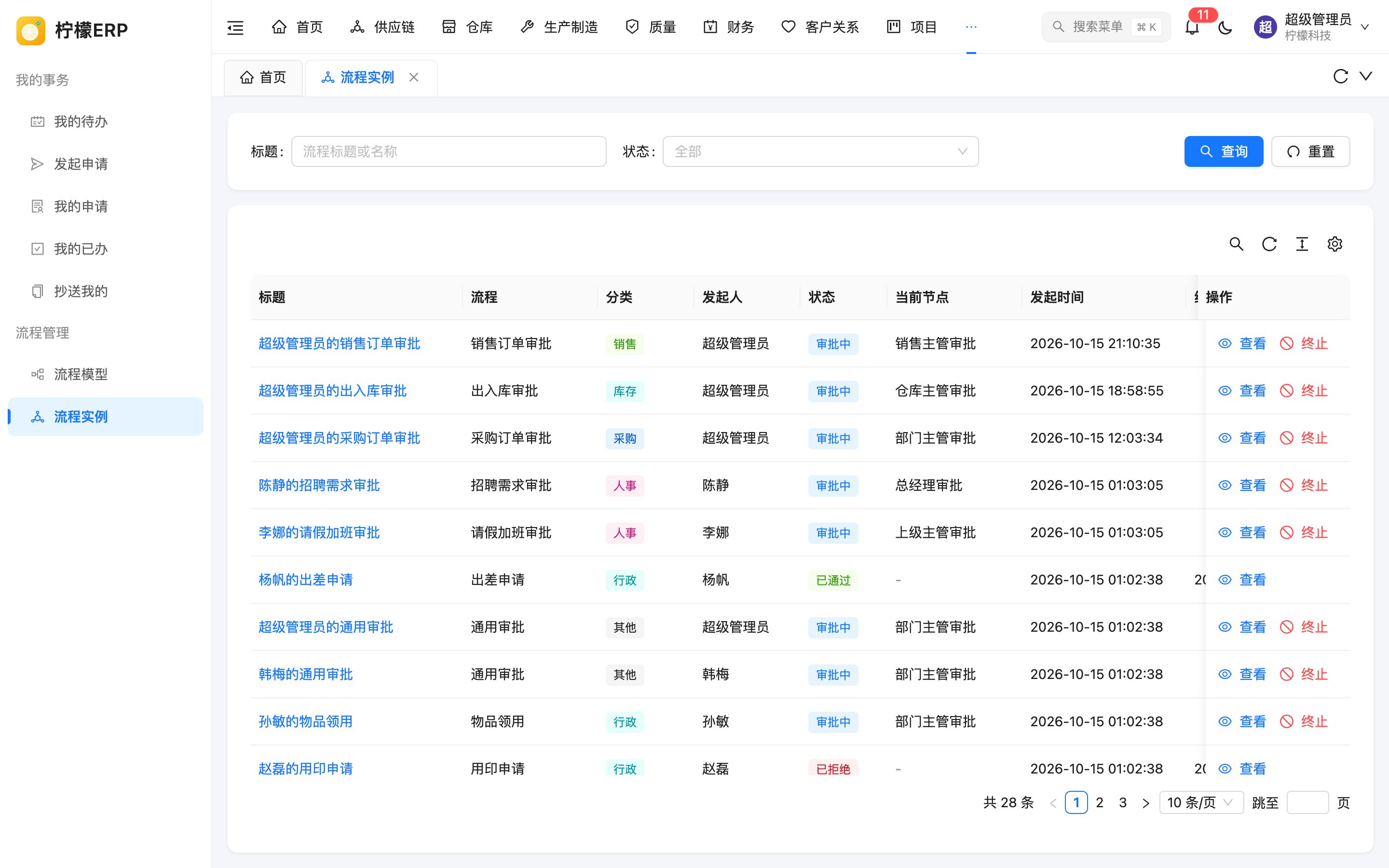Viewport: 1389px width, 868px height.
Task: Toggle dark mode moon icon
Action: tap(1225, 27)
